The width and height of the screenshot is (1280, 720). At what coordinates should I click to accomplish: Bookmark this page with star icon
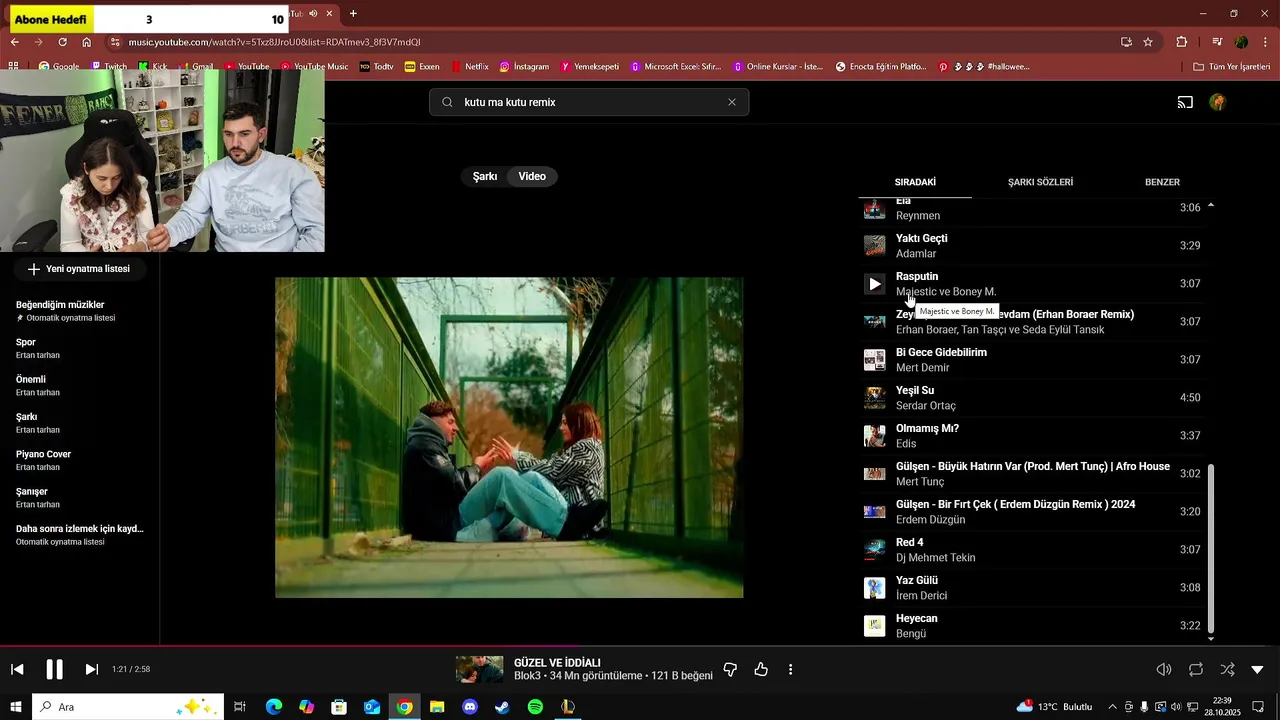(x=1148, y=42)
